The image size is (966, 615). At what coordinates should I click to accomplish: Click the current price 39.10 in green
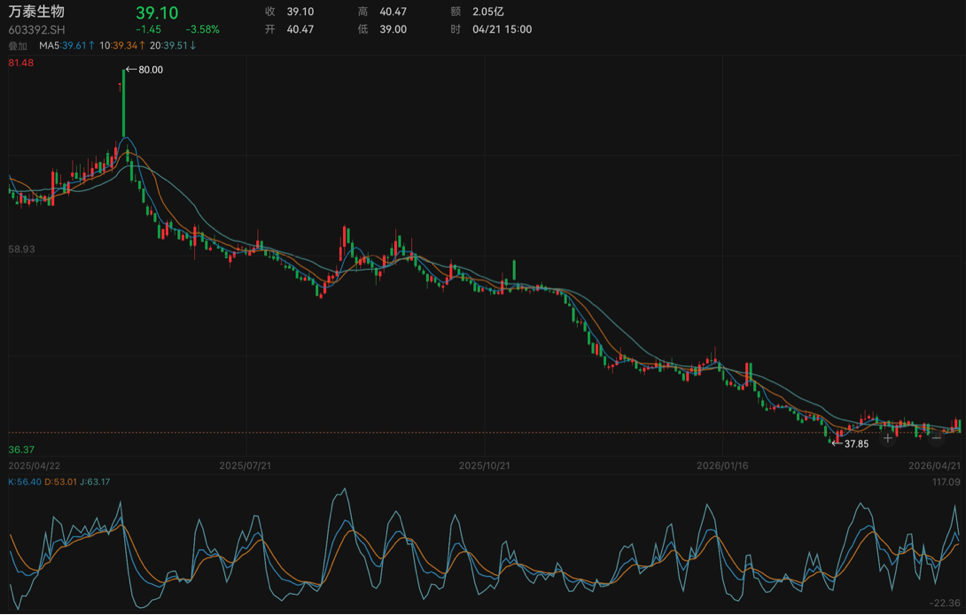click(x=157, y=12)
